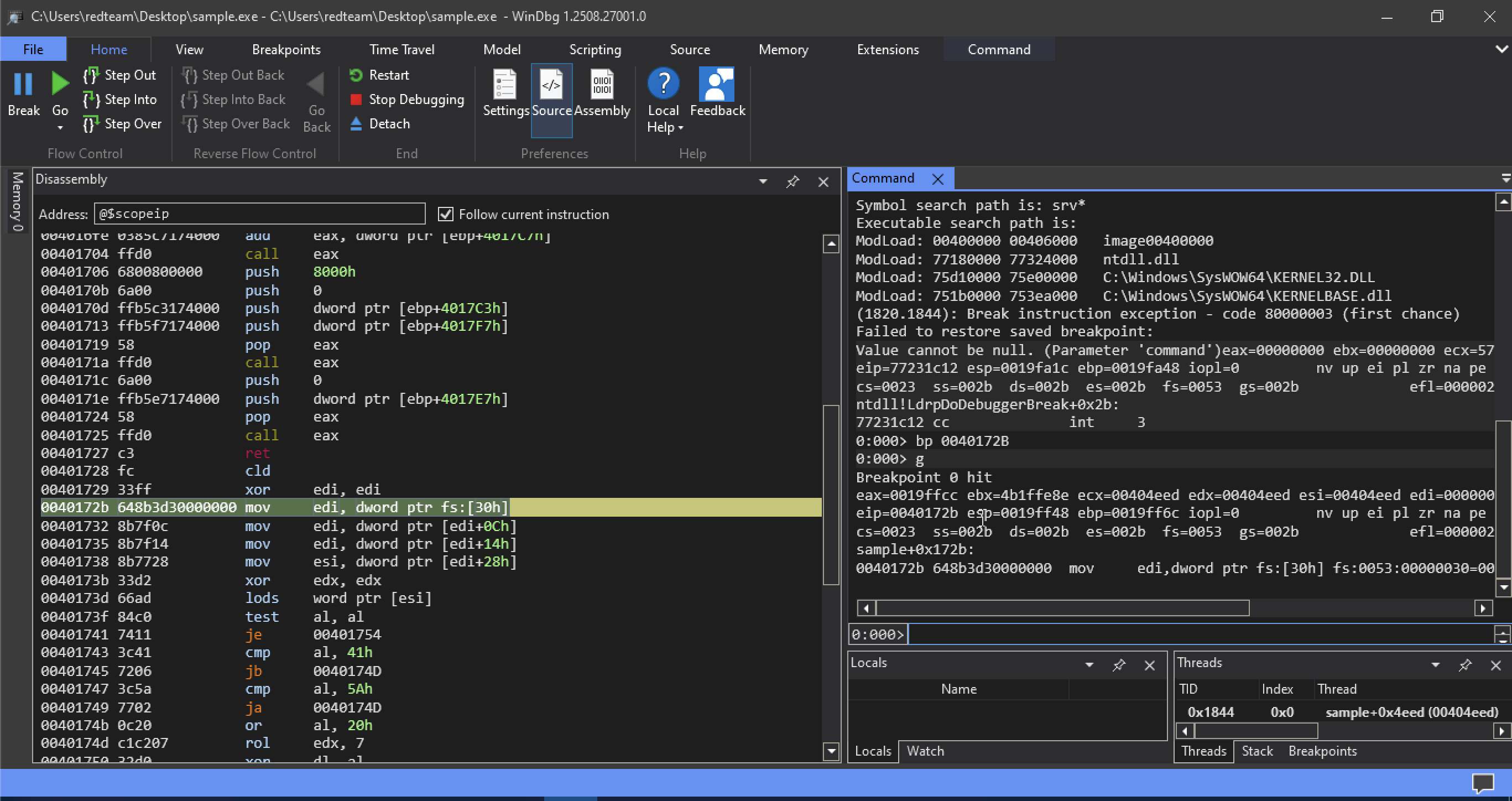Toggle Source mode preference button

(x=551, y=101)
